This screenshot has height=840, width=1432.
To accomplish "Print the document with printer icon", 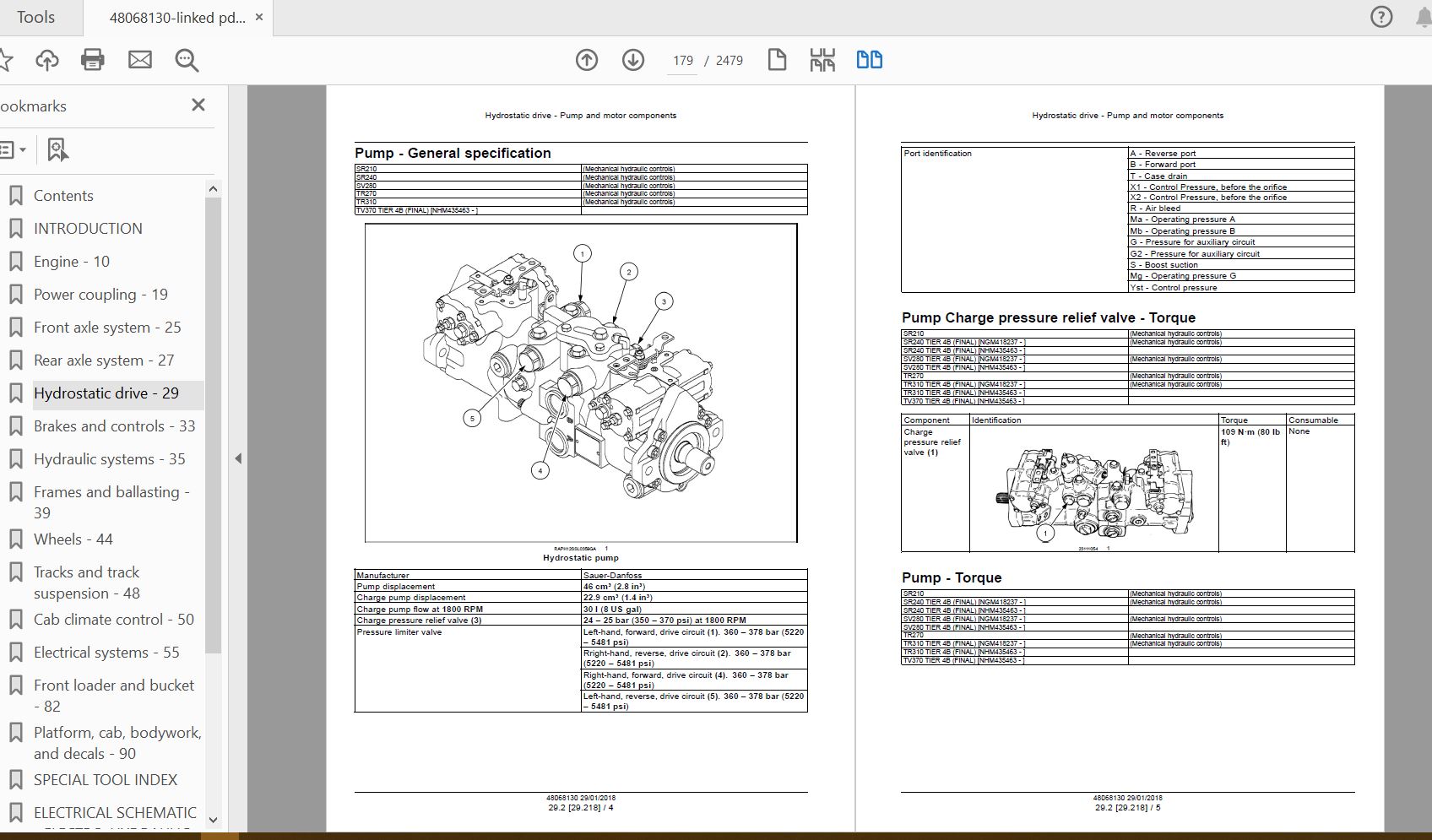I will click(93, 60).
